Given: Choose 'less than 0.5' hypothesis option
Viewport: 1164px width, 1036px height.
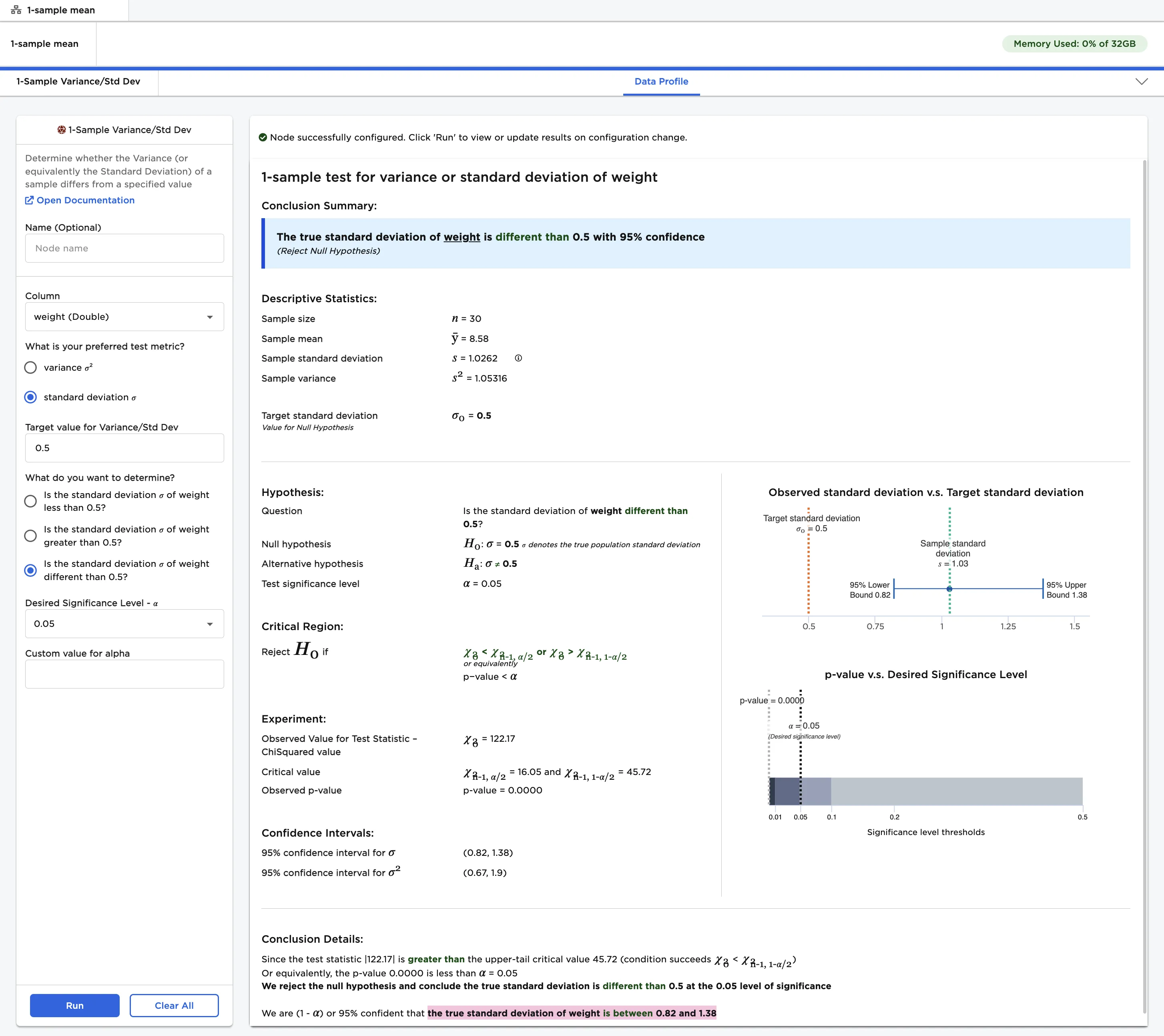Looking at the screenshot, I should (x=30, y=501).
